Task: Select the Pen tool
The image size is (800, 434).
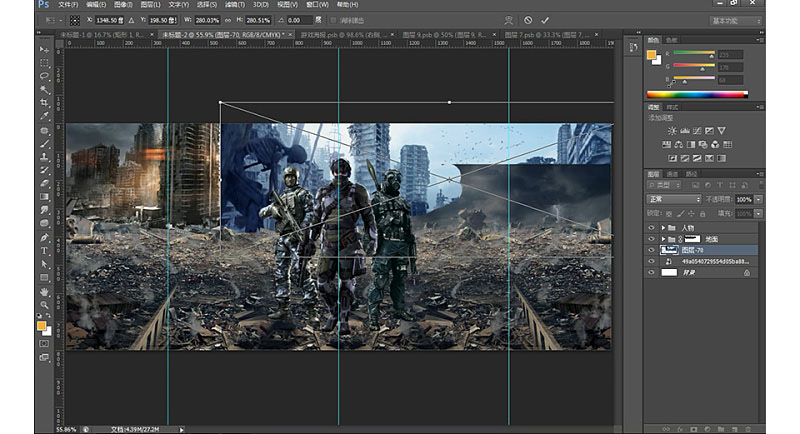Action: coord(44,238)
